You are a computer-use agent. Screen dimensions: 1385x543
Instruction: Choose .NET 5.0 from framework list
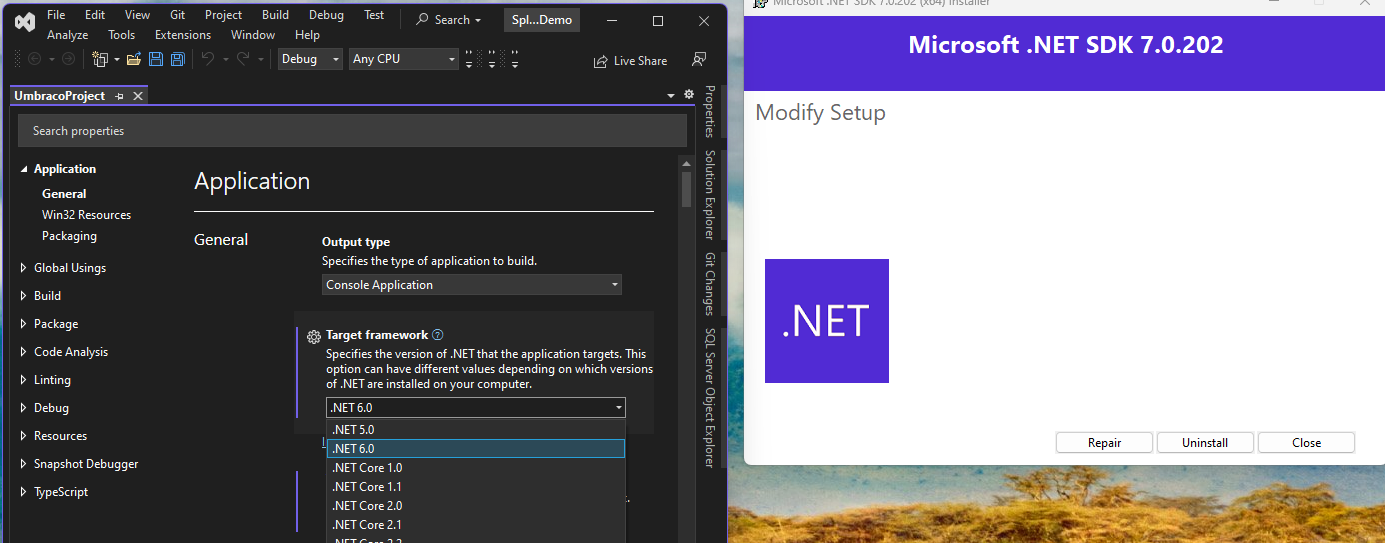tap(476, 430)
